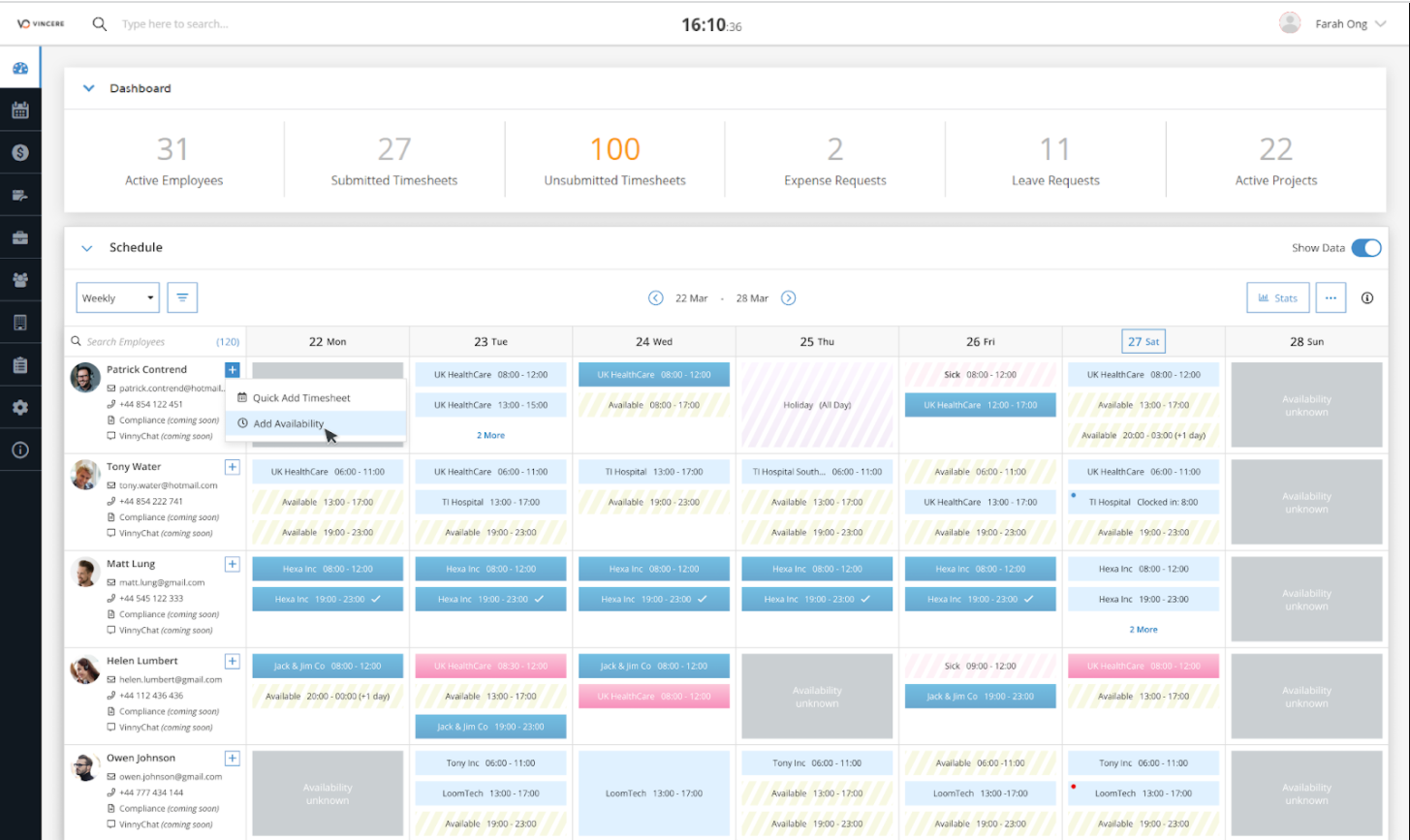The width and height of the screenshot is (1410, 840).
Task: Open the Dashboard speedometer icon in sidebar
Action: (x=20, y=68)
